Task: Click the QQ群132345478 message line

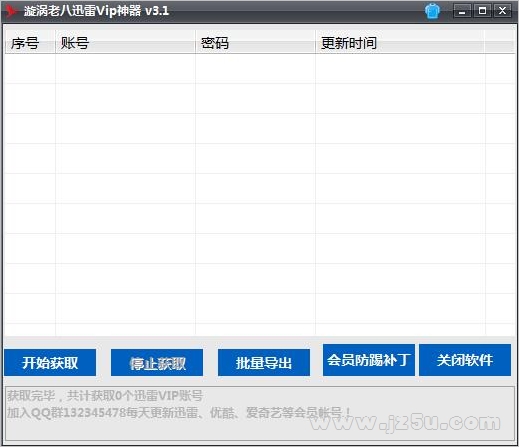Action: point(179,412)
